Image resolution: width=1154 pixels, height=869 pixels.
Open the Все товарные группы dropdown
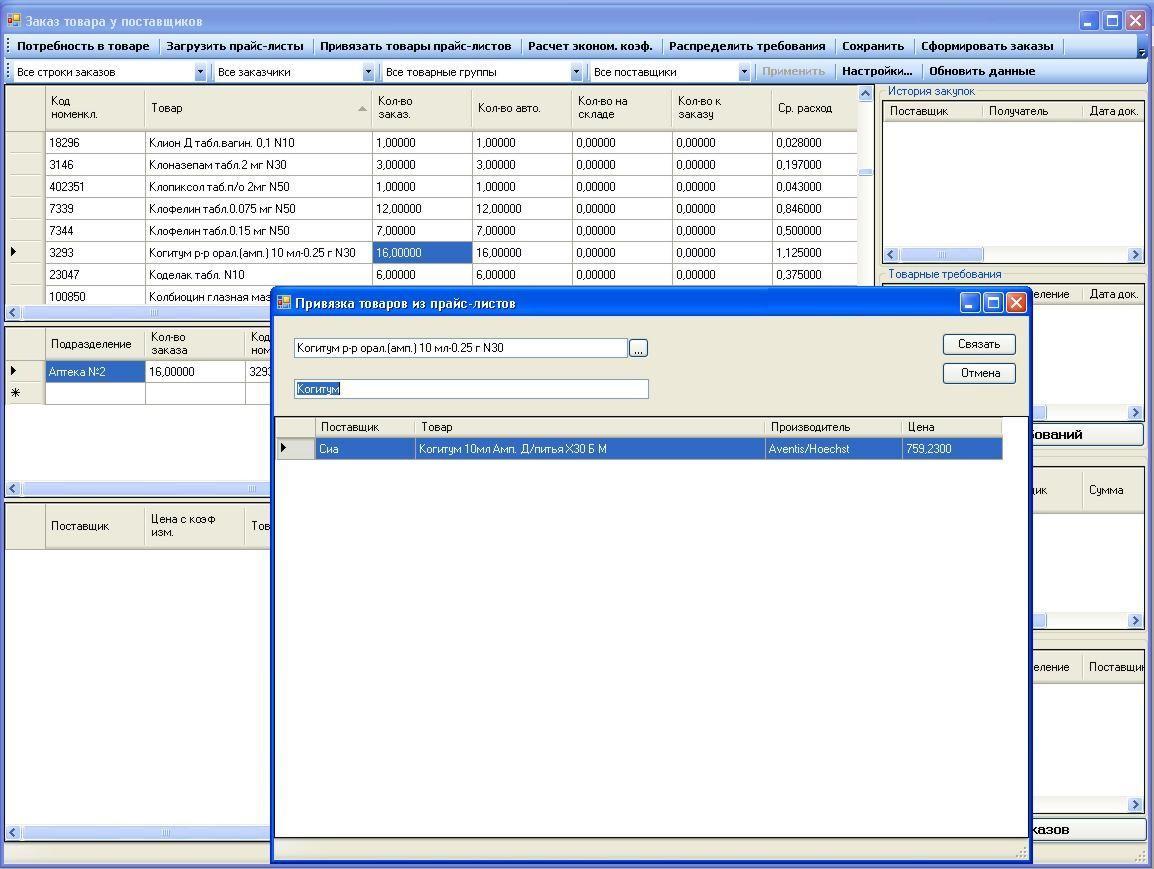click(576, 72)
